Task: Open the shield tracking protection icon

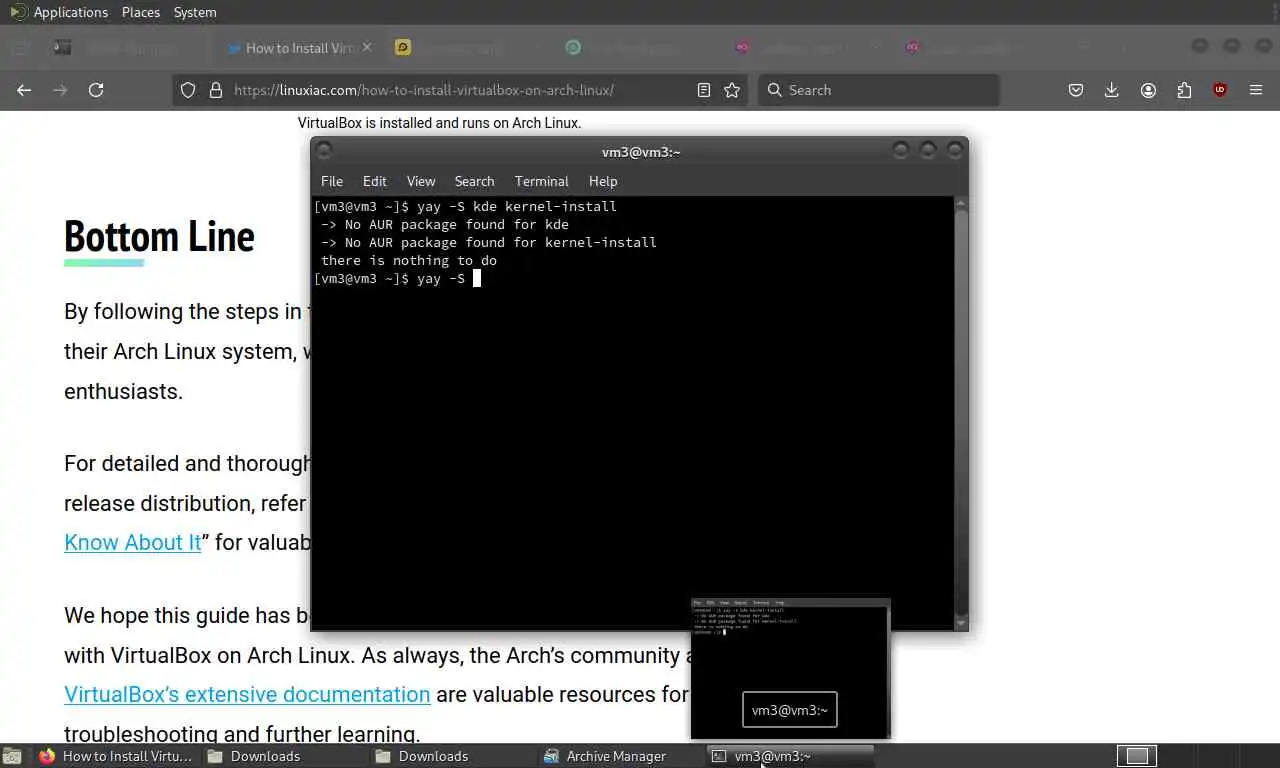Action: (187, 90)
